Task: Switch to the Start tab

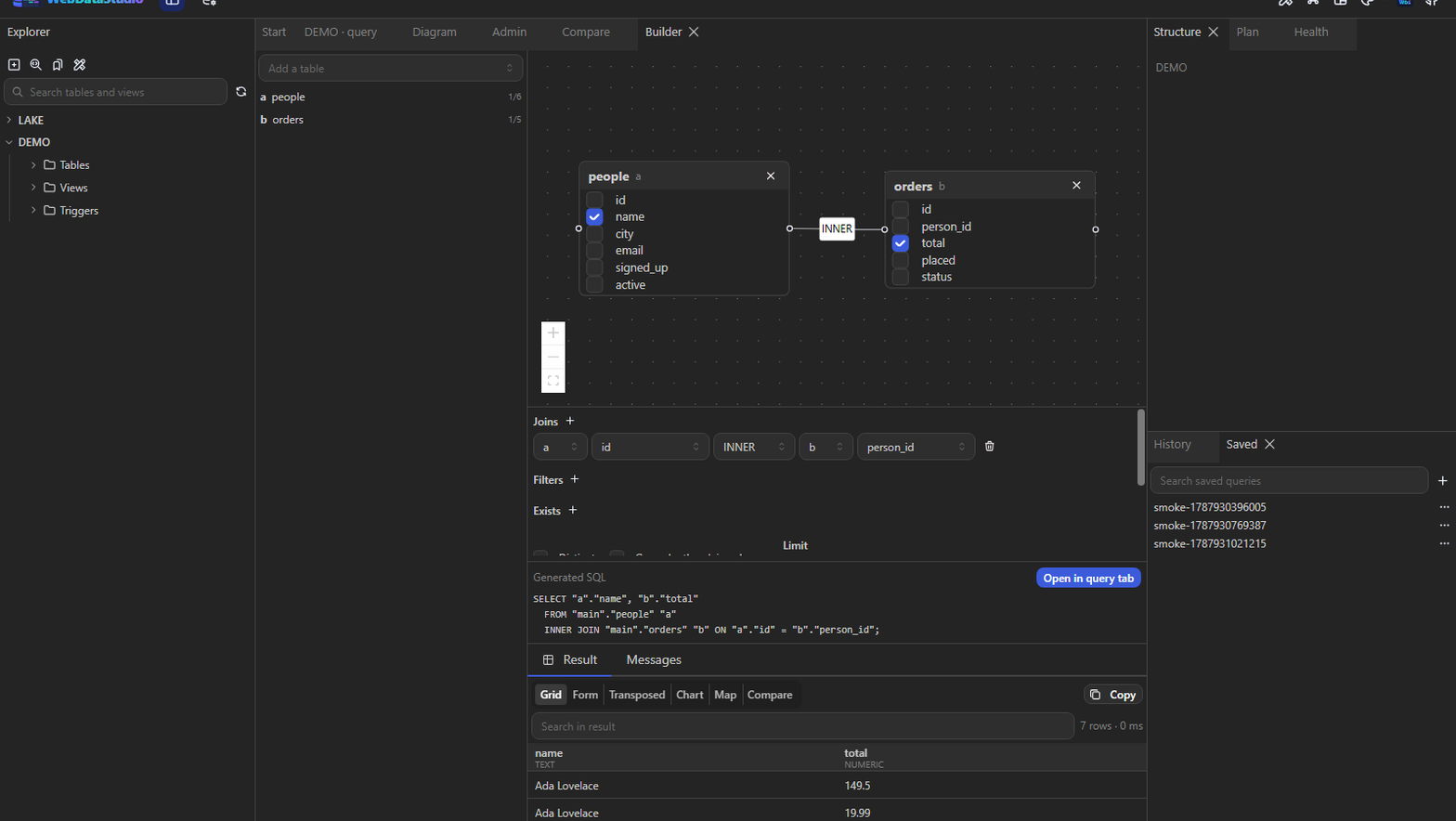Action: (x=274, y=32)
